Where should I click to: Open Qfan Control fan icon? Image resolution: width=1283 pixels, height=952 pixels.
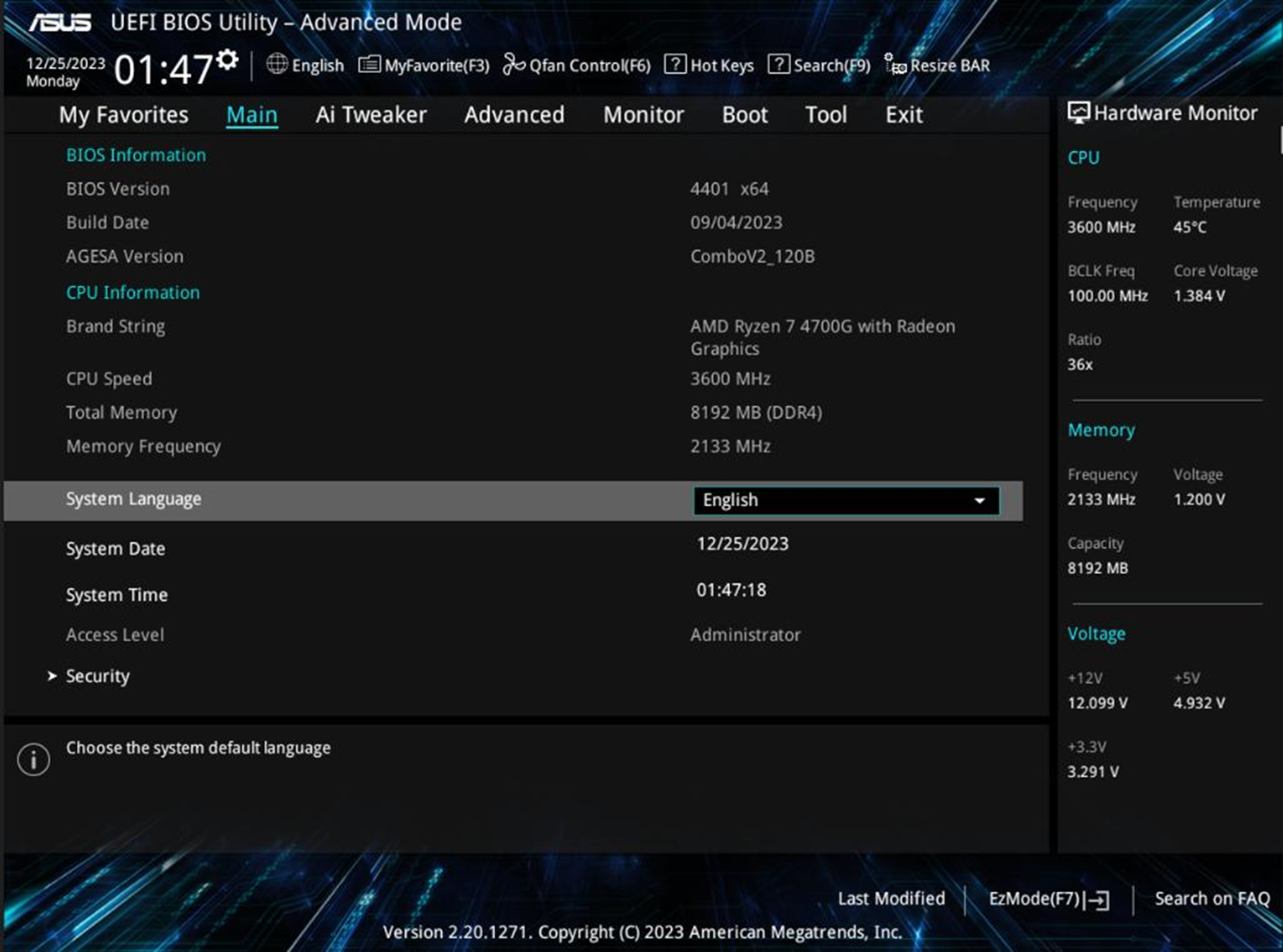click(514, 64)
